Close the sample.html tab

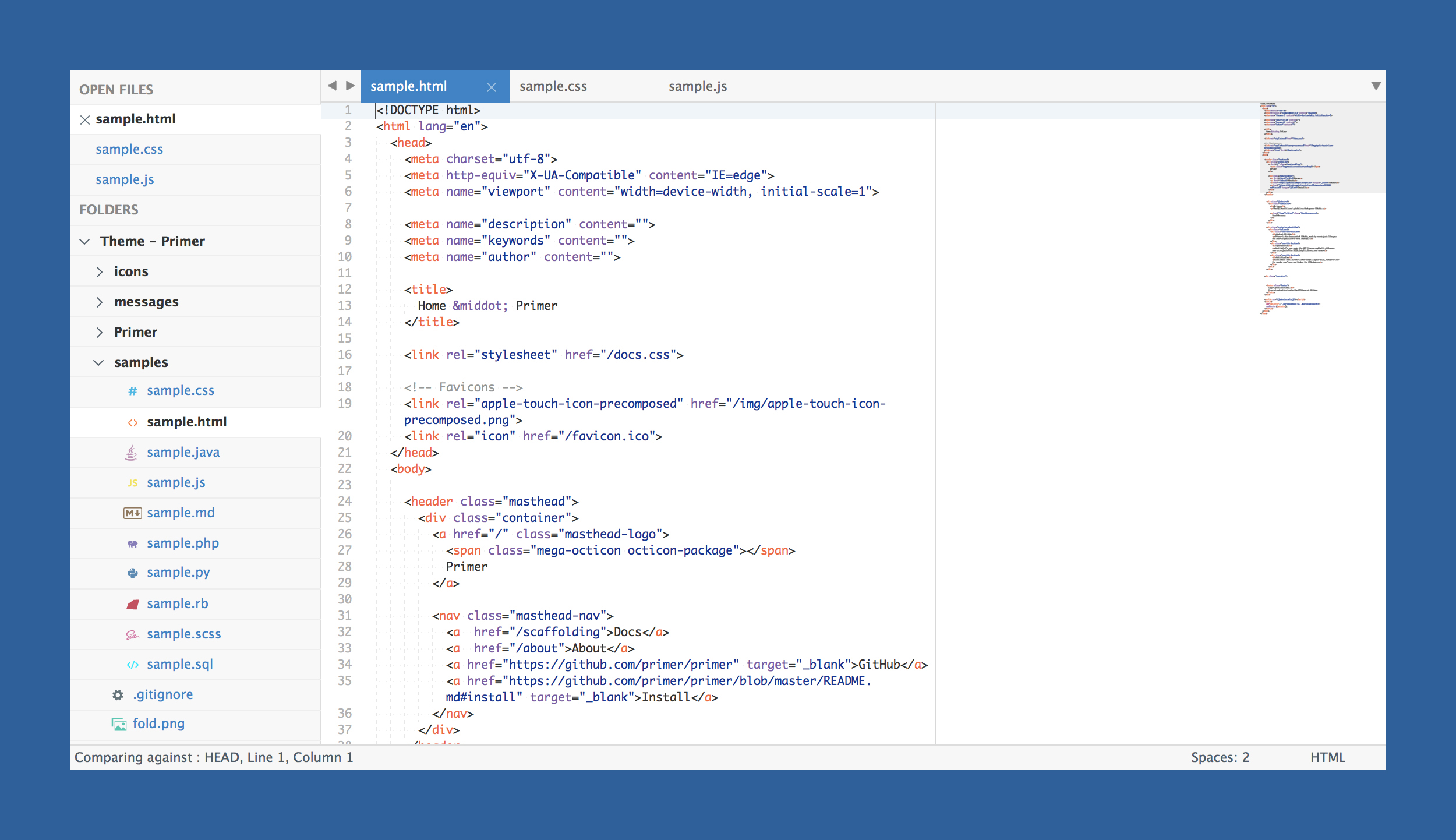coord(492,87)
